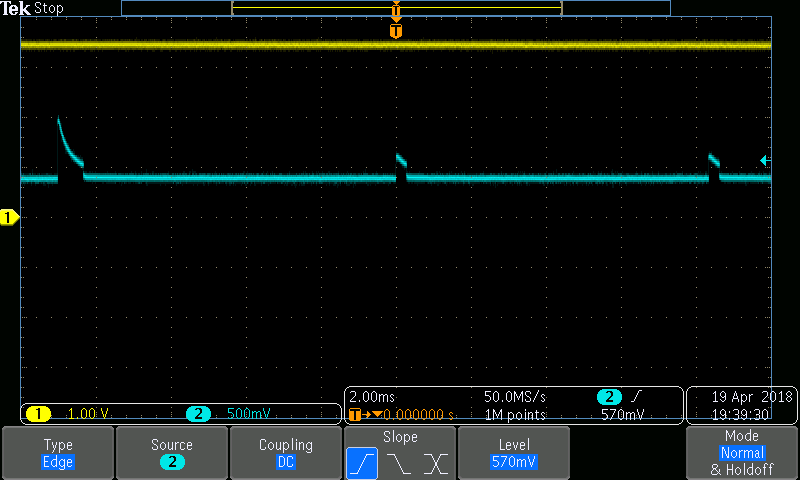800x480 pixels.
Task: Open the trigger Source selection
Action: tap(172, 453)
